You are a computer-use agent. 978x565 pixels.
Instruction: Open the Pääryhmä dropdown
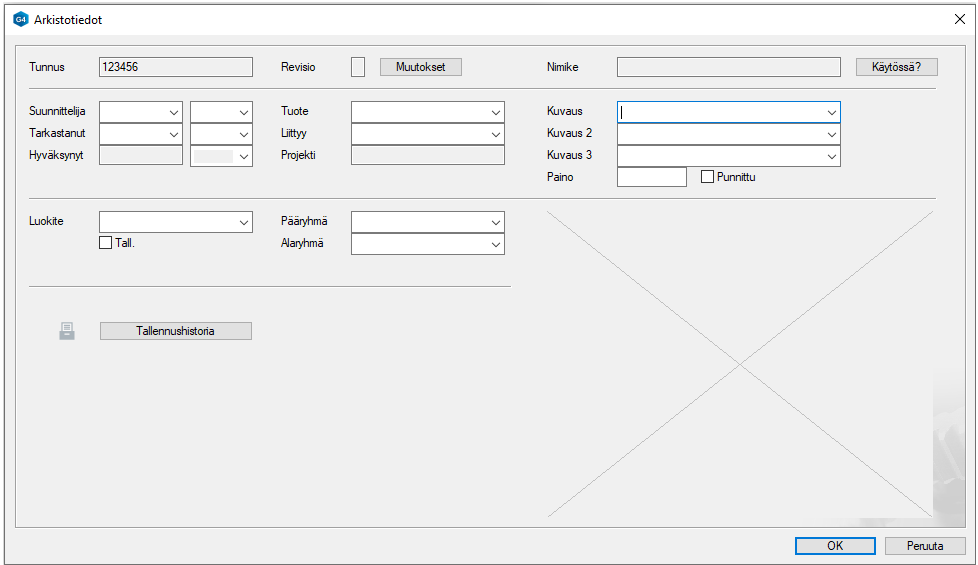click(x=495, y=222)
